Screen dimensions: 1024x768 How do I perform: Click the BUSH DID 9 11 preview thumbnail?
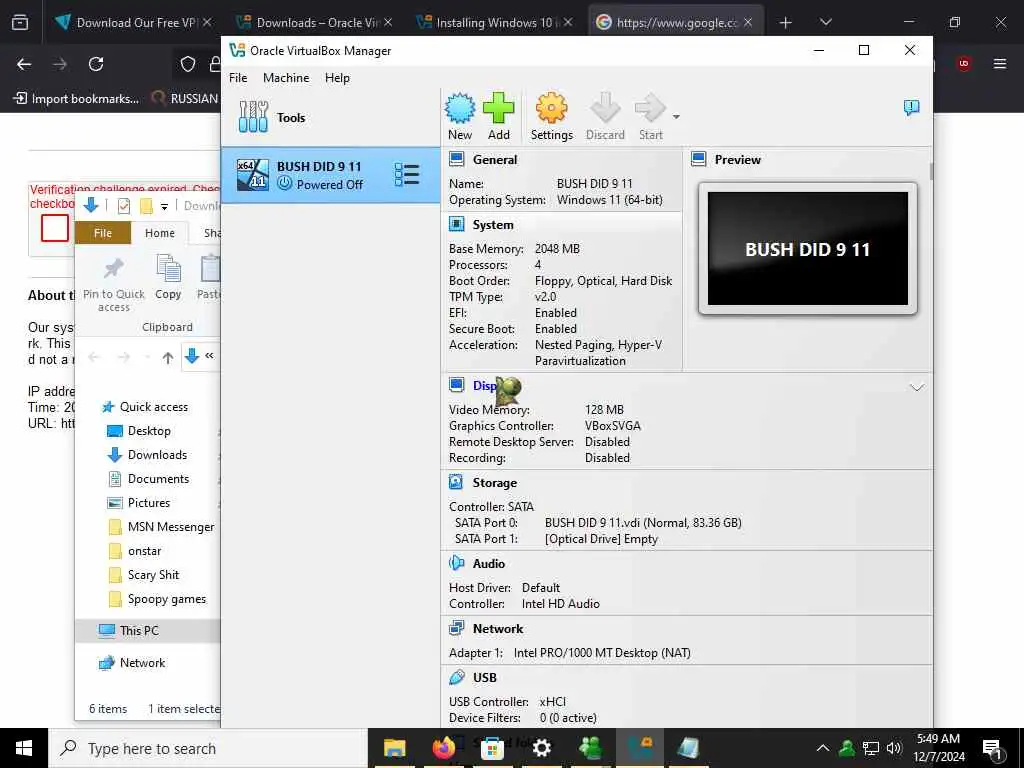pos(807,248)
